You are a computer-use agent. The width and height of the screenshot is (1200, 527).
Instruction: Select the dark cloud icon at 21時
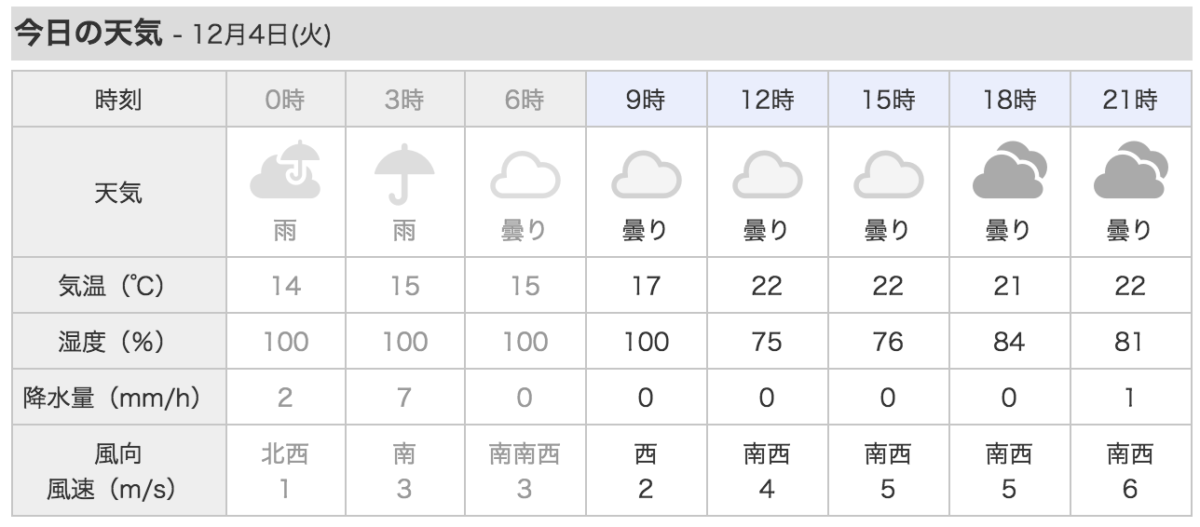(1129, 170)
